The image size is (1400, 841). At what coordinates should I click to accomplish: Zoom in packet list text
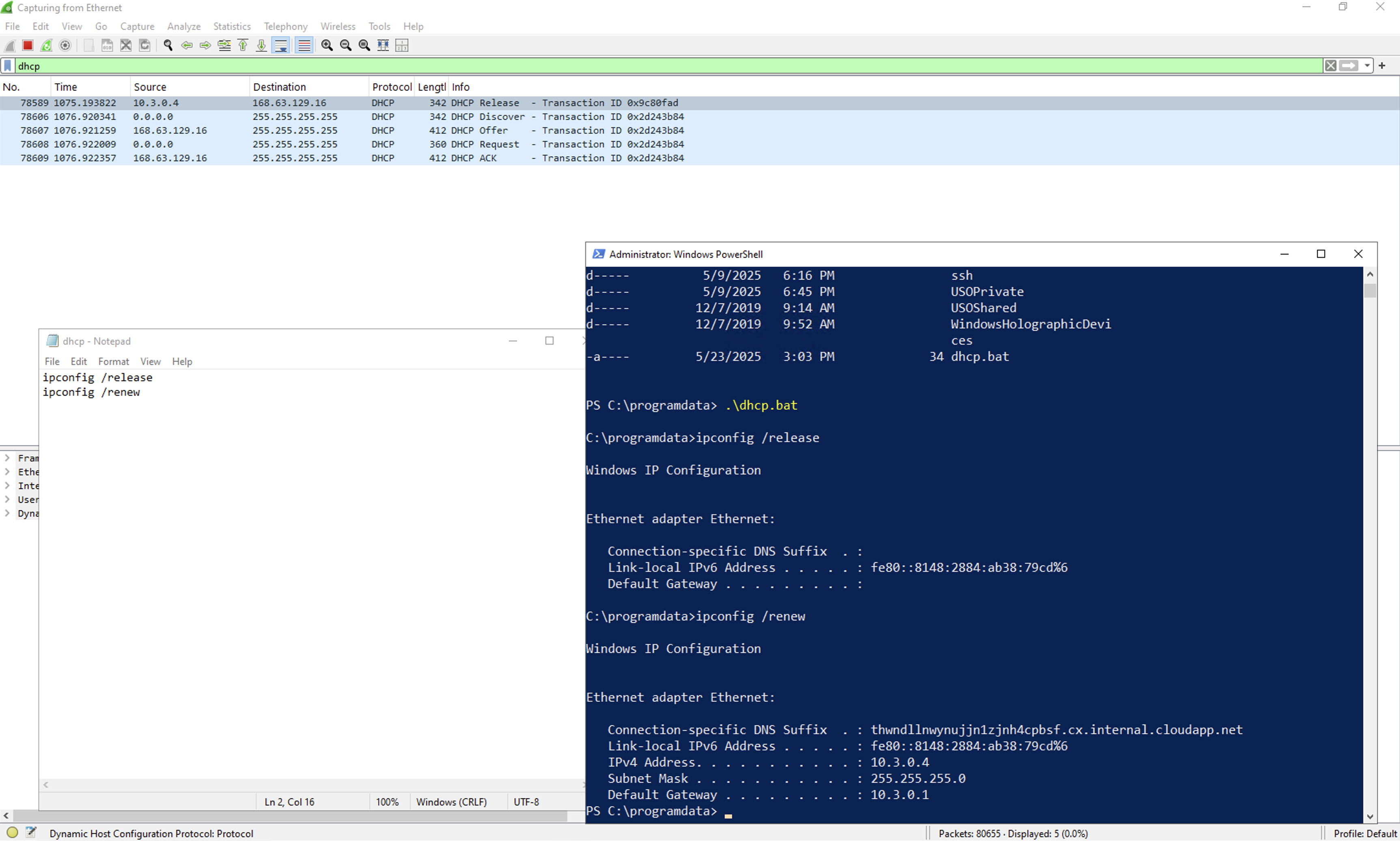(327, 45)
